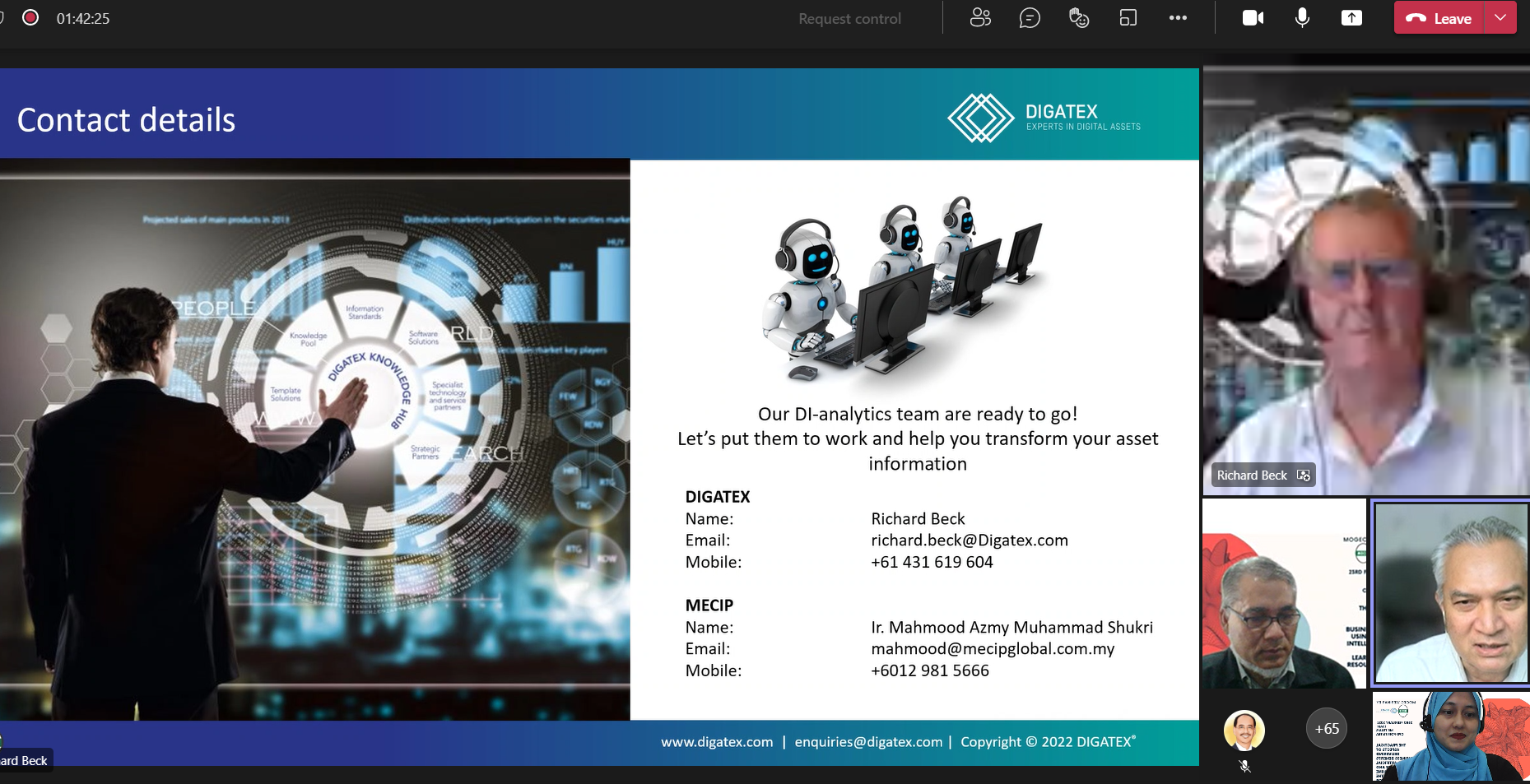The width and height of the screenshot is (1530, 784).
Task: Click the DIGATEX heading in contact list
Action: pos(718,497)
